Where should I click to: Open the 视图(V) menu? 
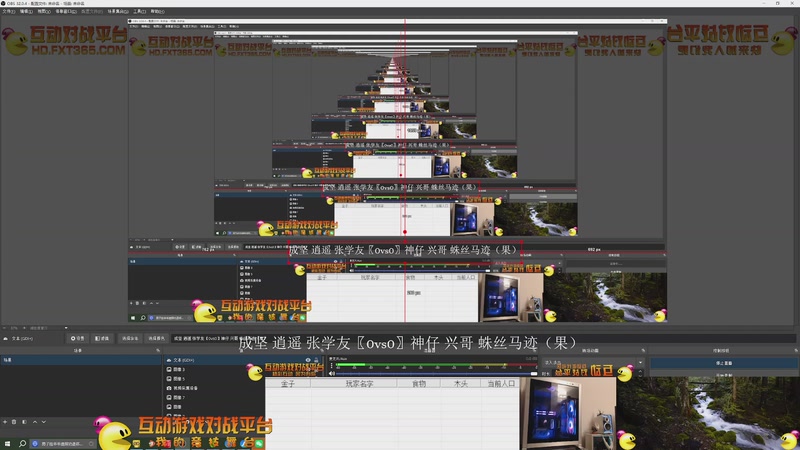click(x=44, y=11)
